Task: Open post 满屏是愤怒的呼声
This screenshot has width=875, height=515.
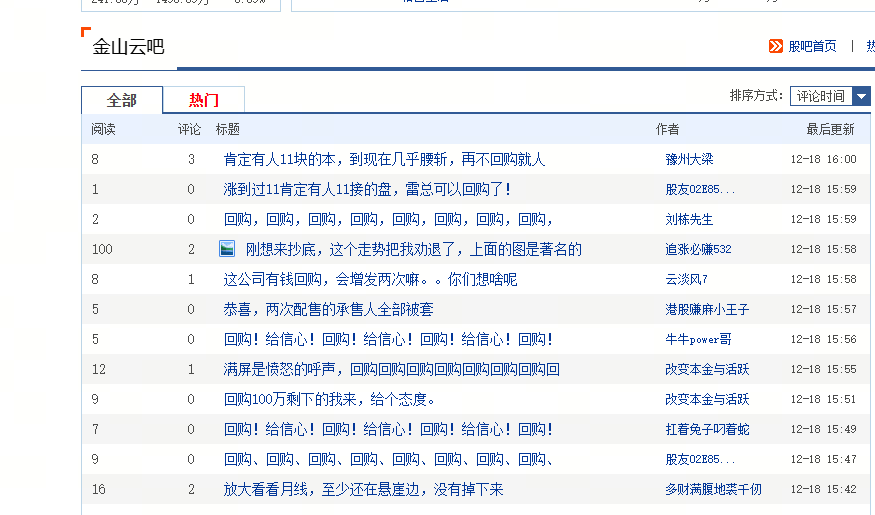Action: pyautogui.click(x=392, y=370)
